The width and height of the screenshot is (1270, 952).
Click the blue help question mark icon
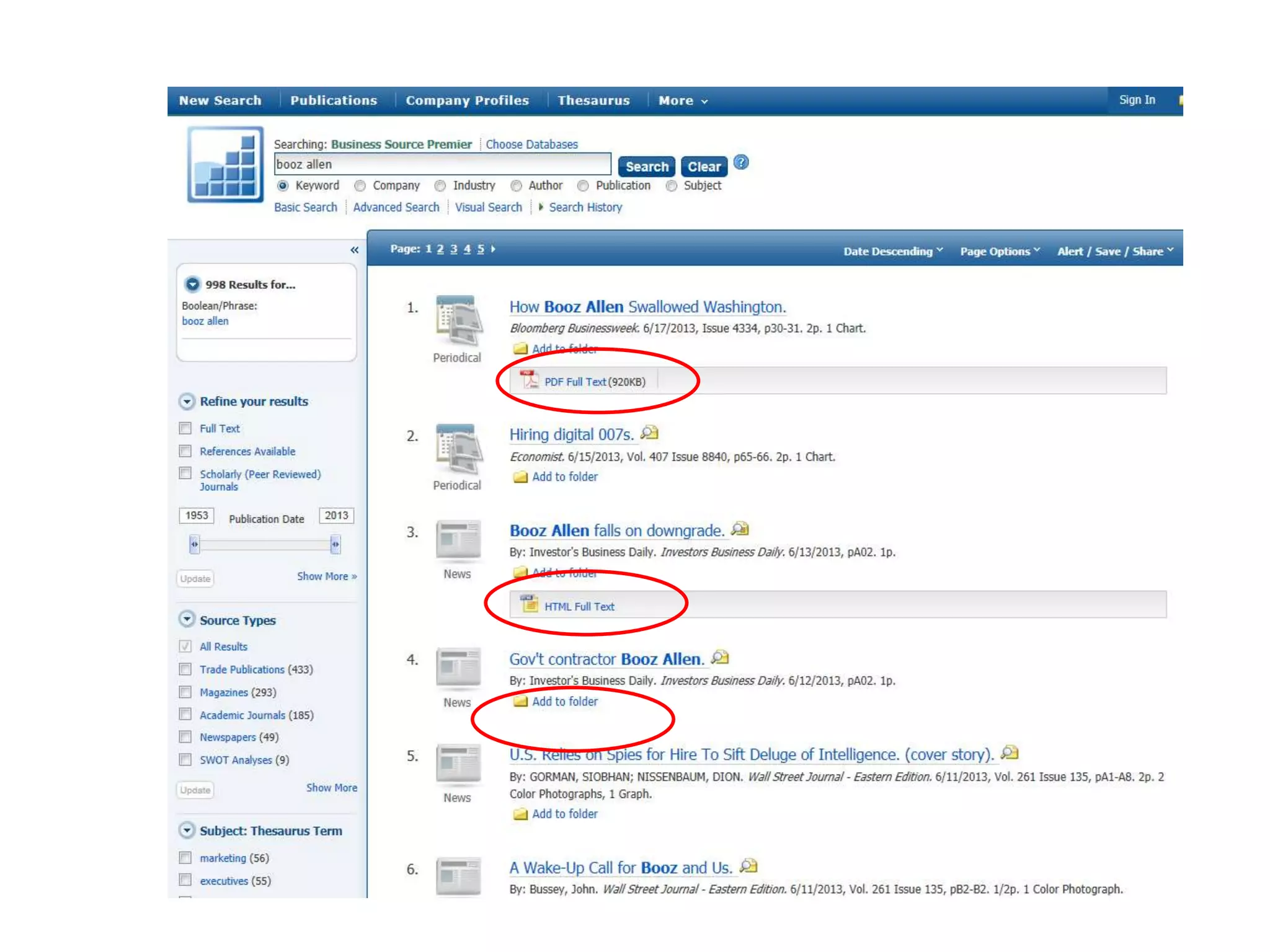tap(741, 163)
